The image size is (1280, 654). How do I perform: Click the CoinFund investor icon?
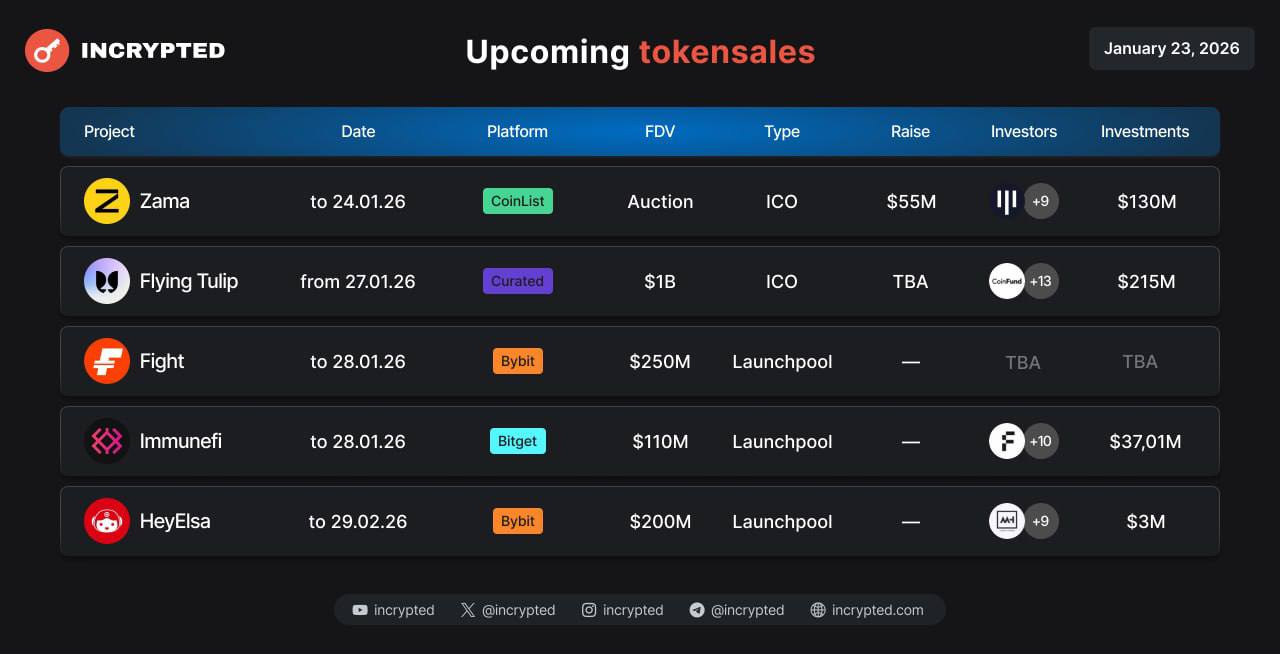point(1006,281)
